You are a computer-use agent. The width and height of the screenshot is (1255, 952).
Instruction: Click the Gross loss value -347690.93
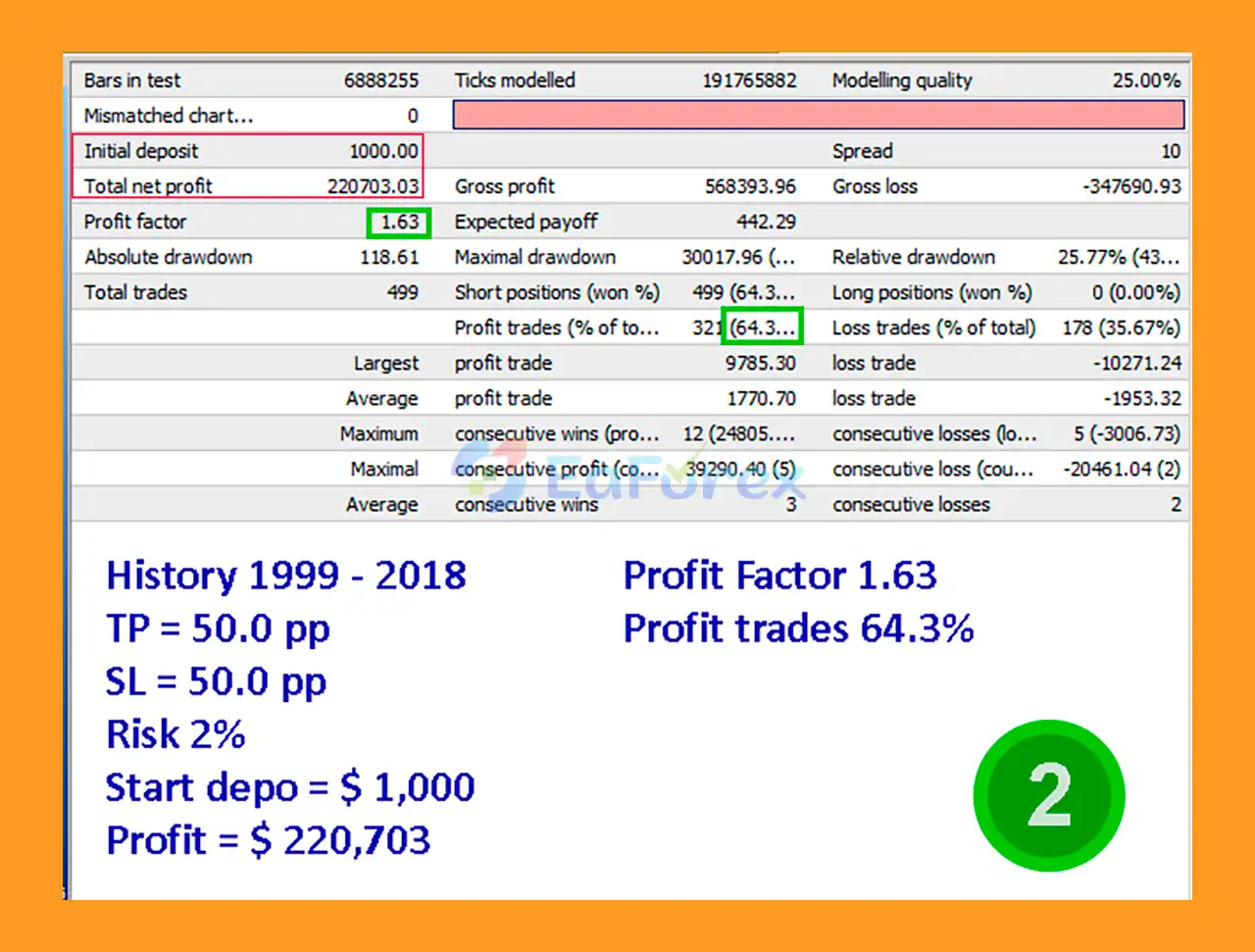pyautogui.click(x=1131, y=186)
